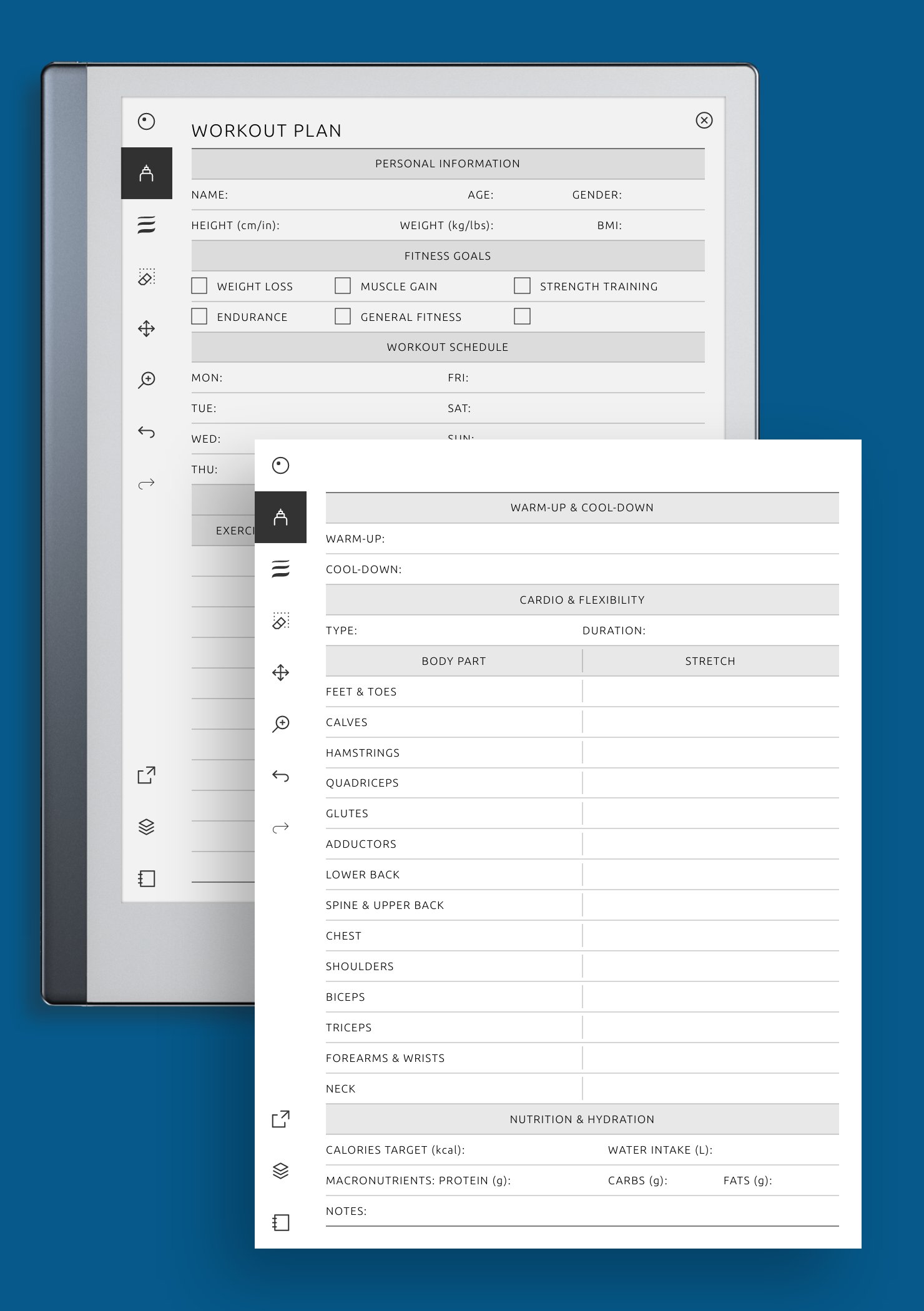
Task: Redo action on tablet sidebar
Action: coord(147,484)
